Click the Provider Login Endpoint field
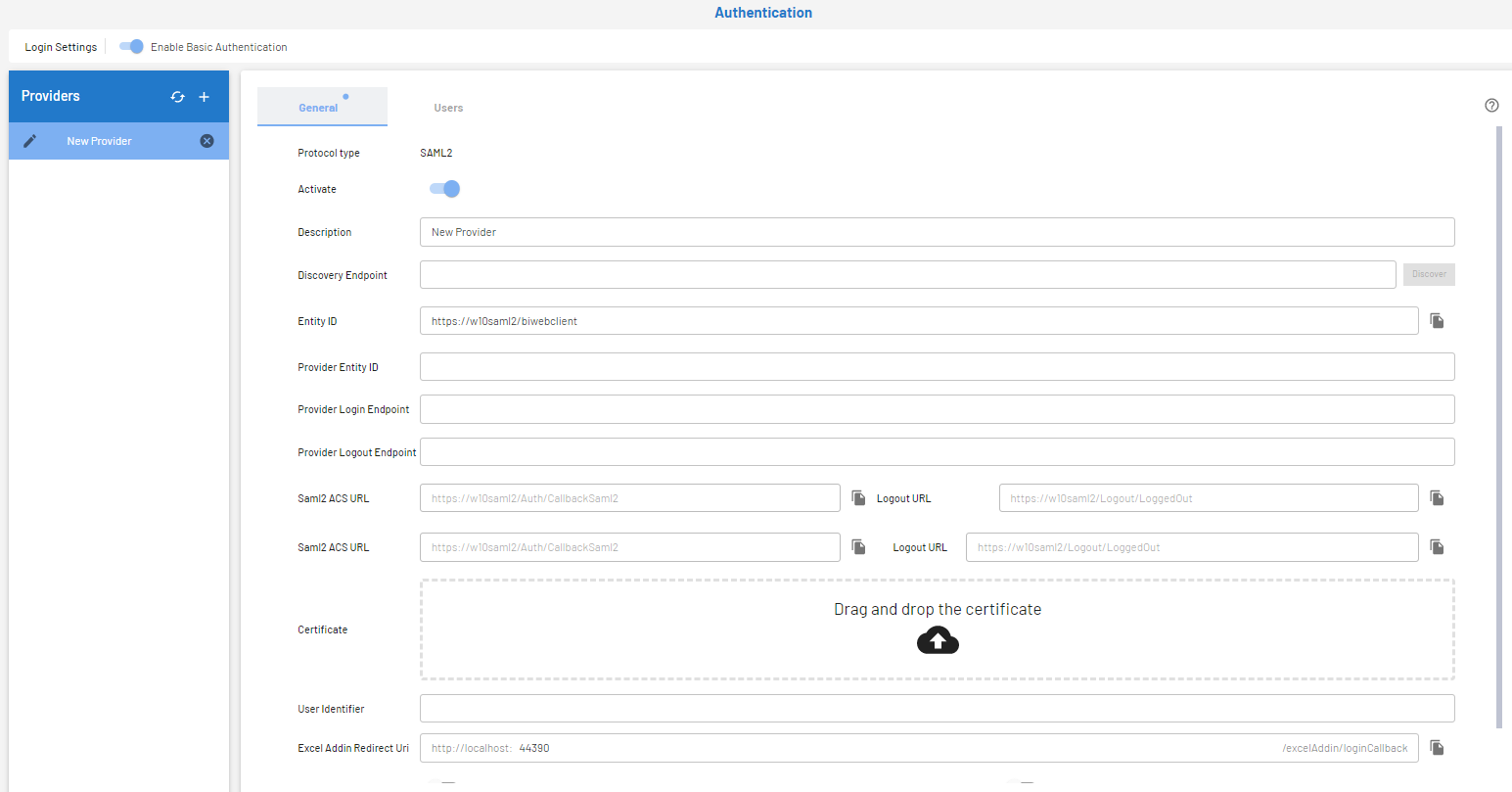 pyautogui.click(x=937, y=409)
